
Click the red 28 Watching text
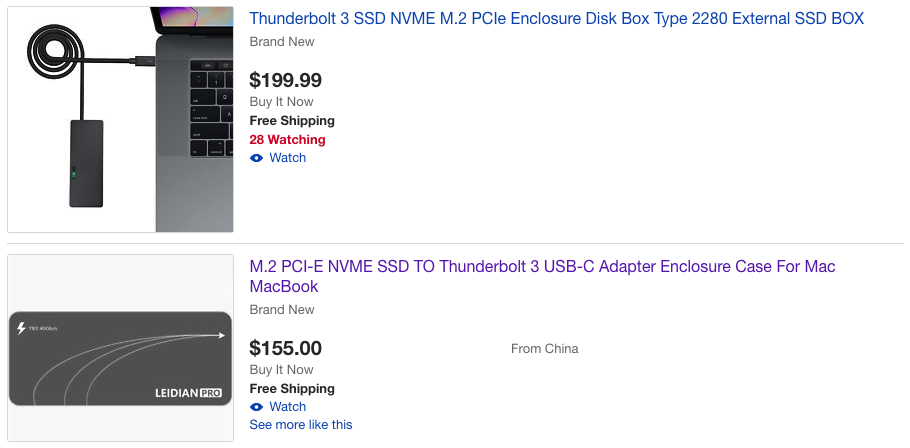tap(287, 140)
